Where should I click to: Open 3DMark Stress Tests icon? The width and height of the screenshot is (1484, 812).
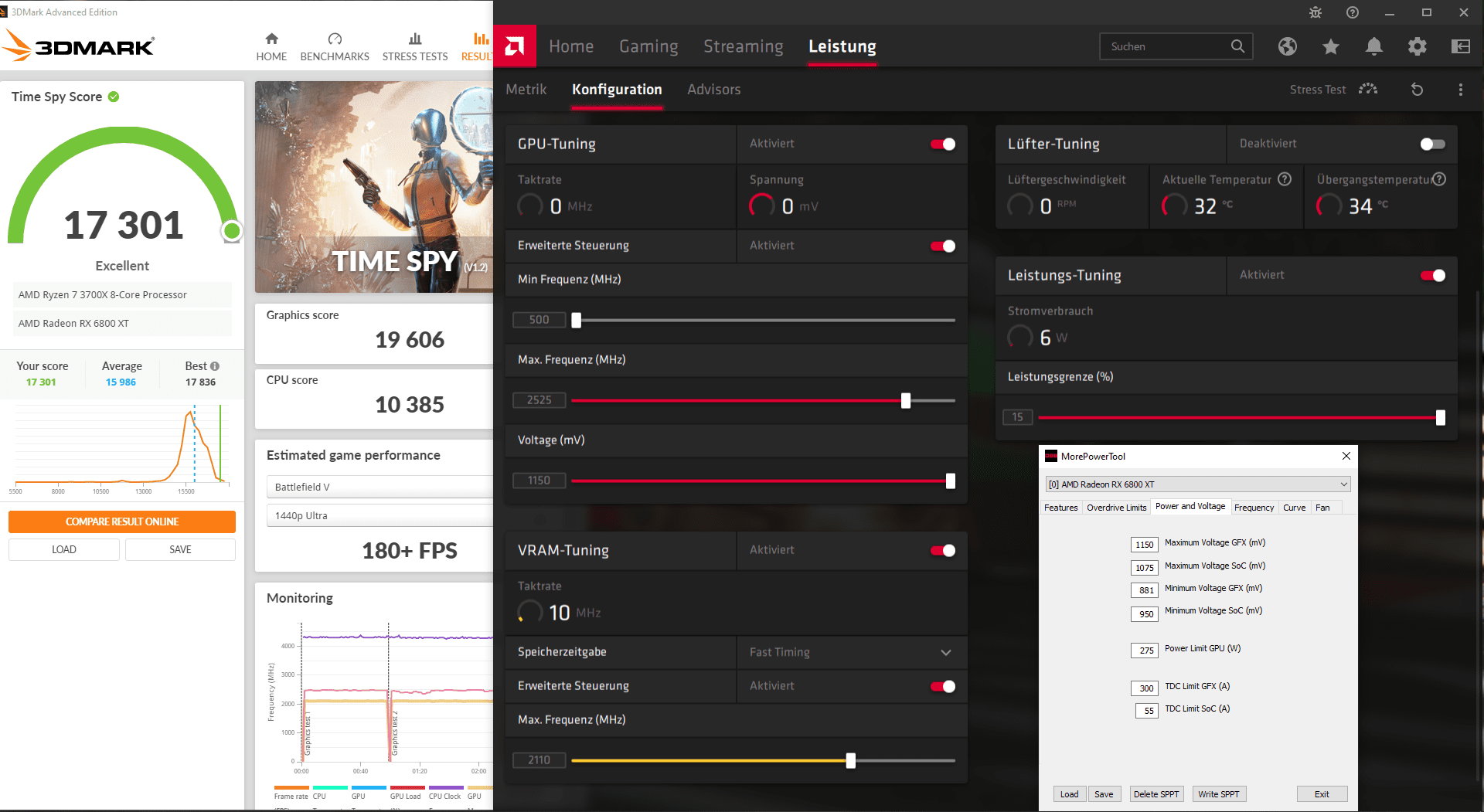click(x=415, y=39)
